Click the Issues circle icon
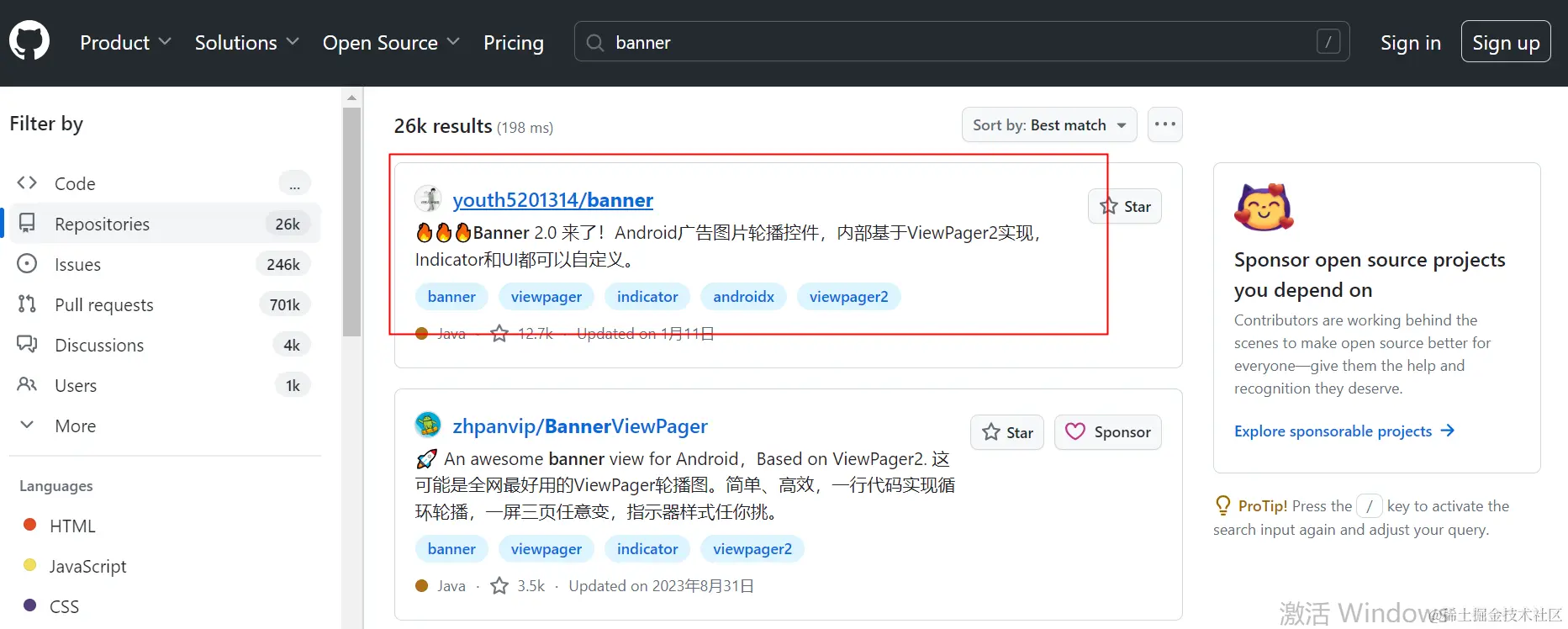Image resolution: width=1568 pixels, height=629 pixels. [27, 263]
